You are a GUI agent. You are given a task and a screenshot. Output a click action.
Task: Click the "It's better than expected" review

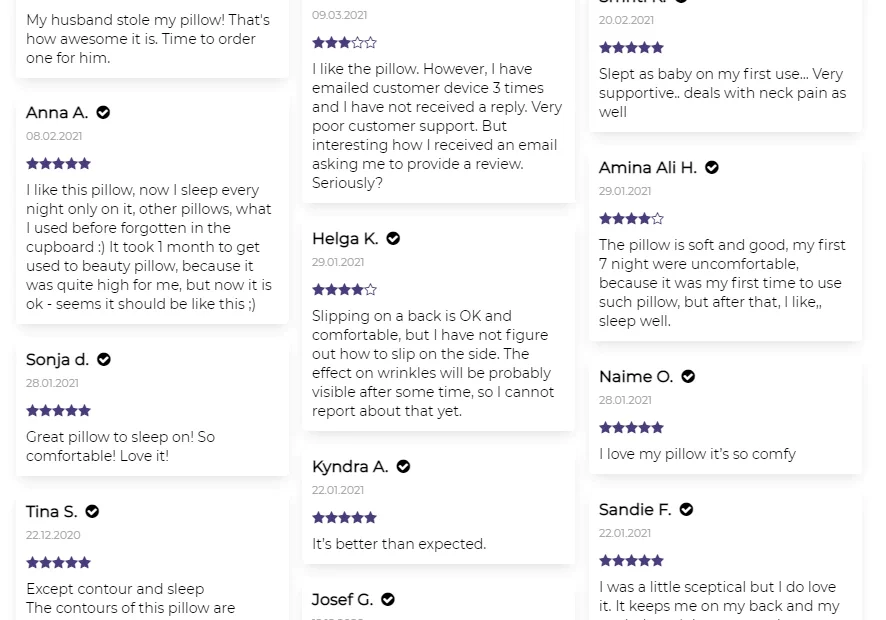click(399, 544)
